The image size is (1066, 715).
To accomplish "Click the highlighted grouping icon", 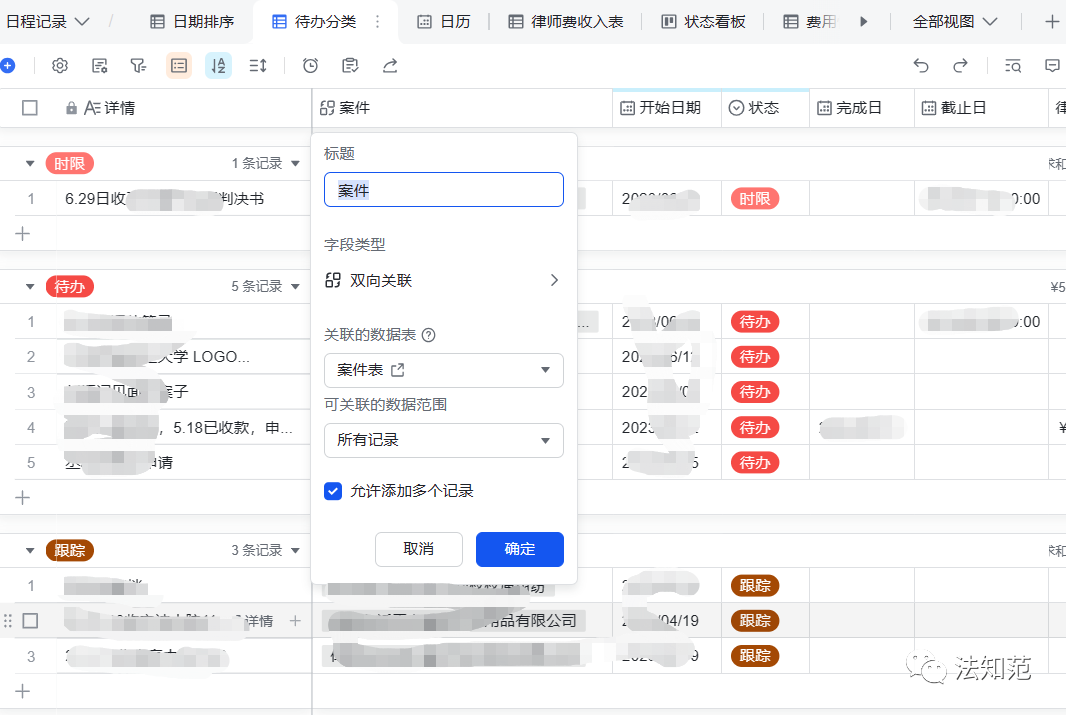I will [177, 65].
